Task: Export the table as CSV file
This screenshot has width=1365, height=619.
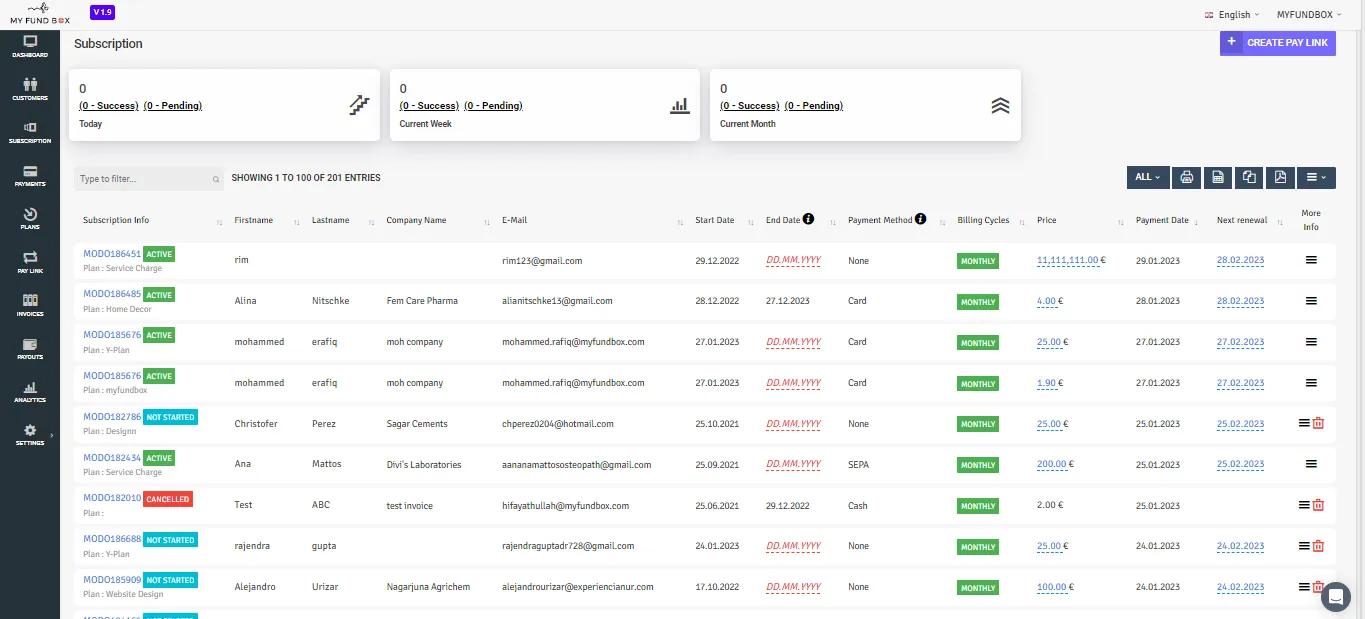Action: [x=1217, y=177]
